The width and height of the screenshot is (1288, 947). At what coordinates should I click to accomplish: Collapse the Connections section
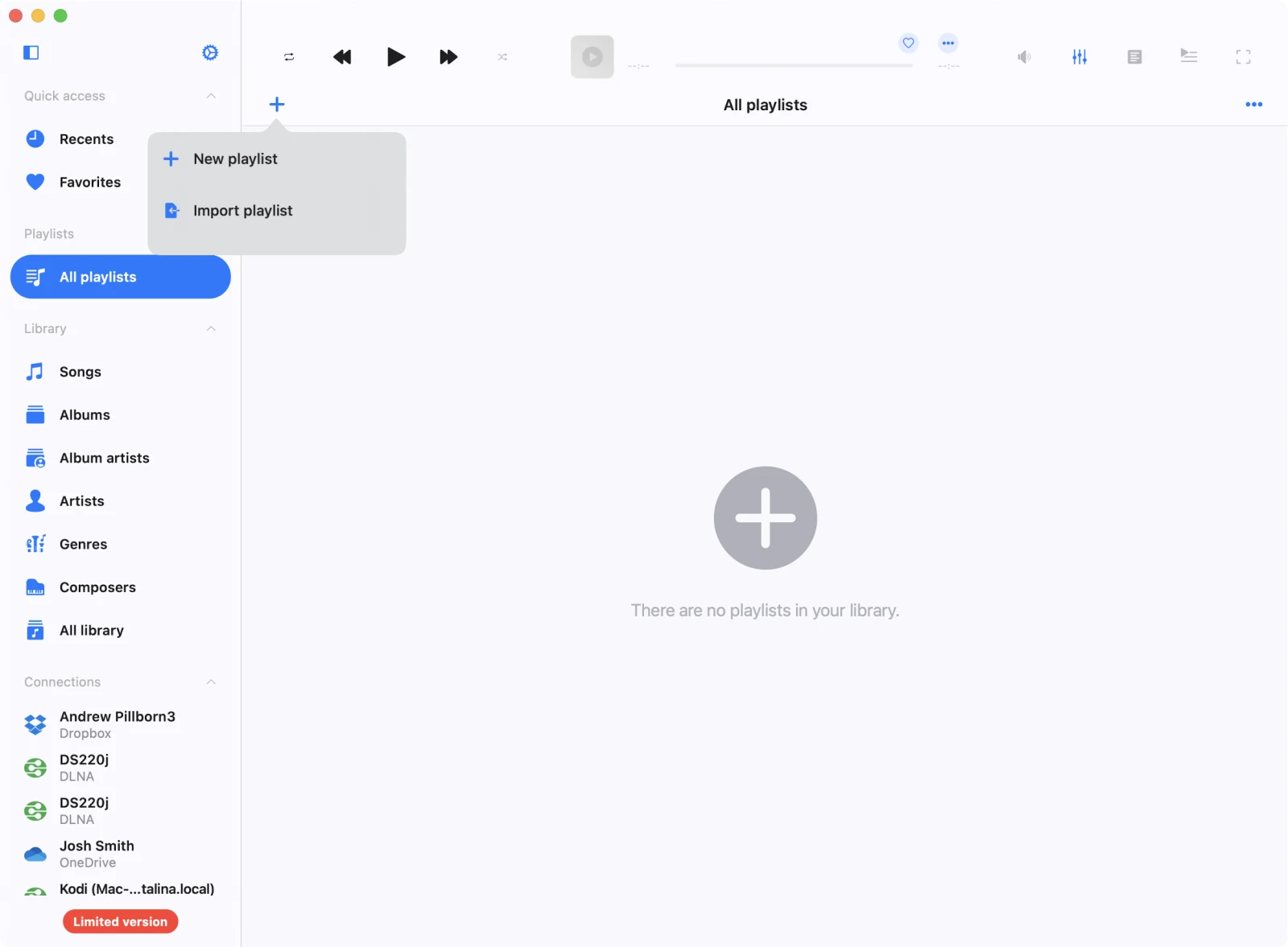(x=211, y=682)
